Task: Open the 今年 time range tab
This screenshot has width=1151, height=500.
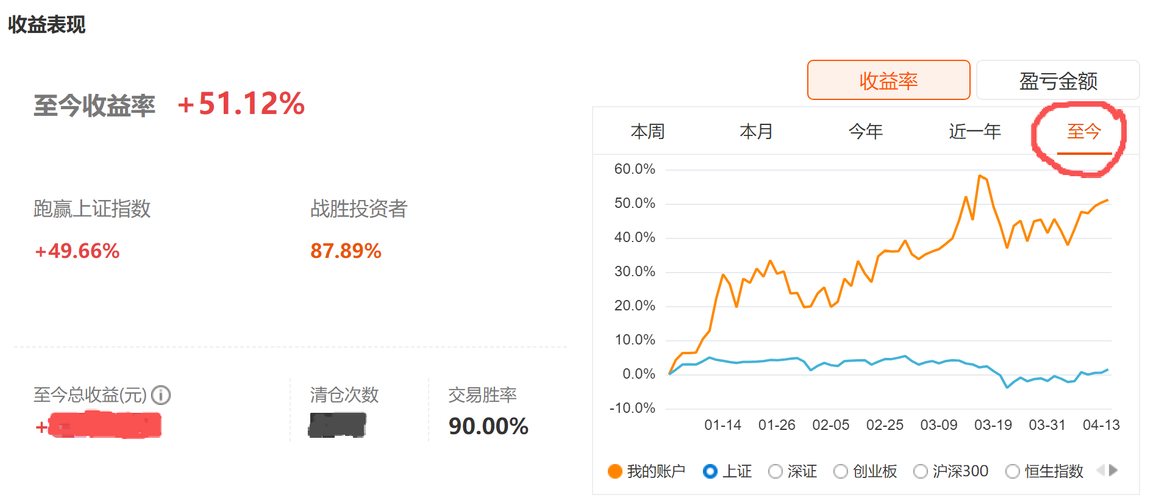Action: (x=866, y=131)
